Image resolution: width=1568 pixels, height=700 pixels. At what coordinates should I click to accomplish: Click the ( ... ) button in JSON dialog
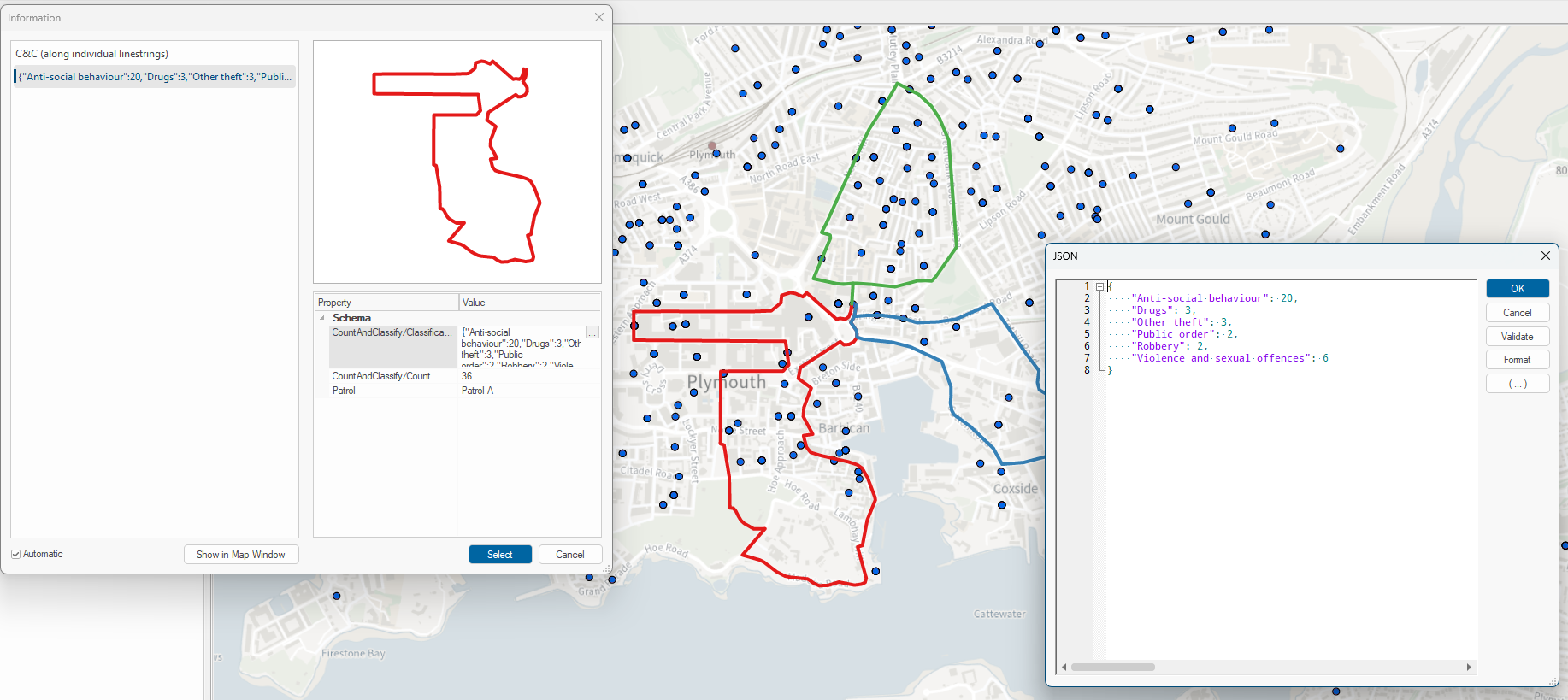pyautogui.click(x=1518, y=384)
